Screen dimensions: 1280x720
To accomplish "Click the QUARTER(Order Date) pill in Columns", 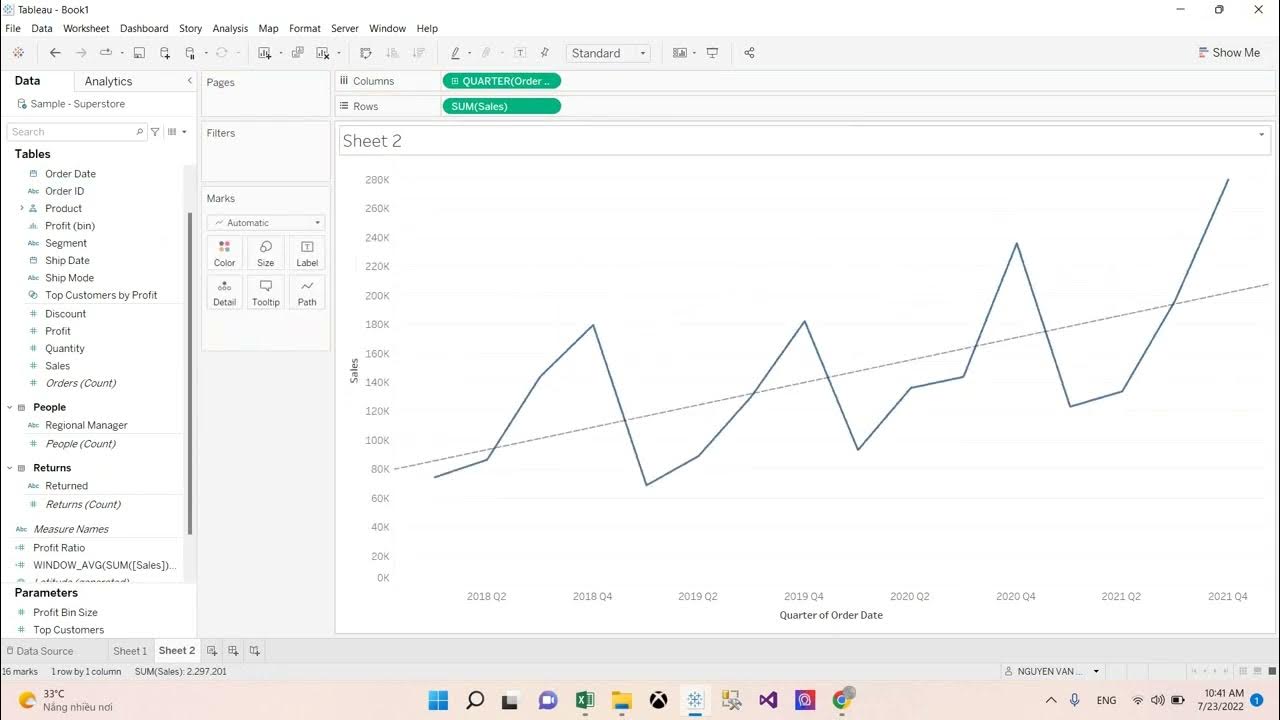I will [501, 81].
